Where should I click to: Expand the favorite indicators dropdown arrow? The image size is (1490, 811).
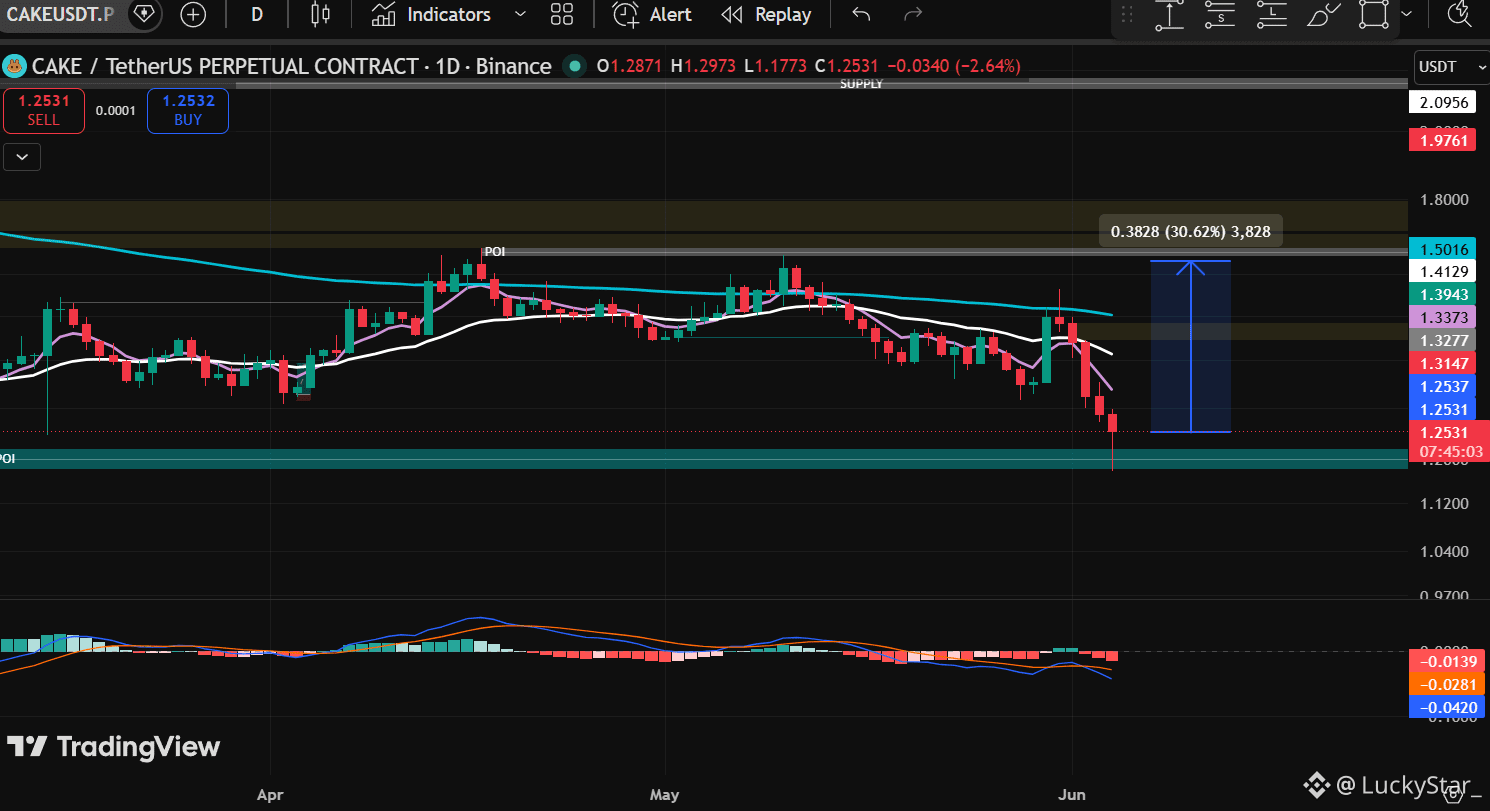[x=520, y=14]
